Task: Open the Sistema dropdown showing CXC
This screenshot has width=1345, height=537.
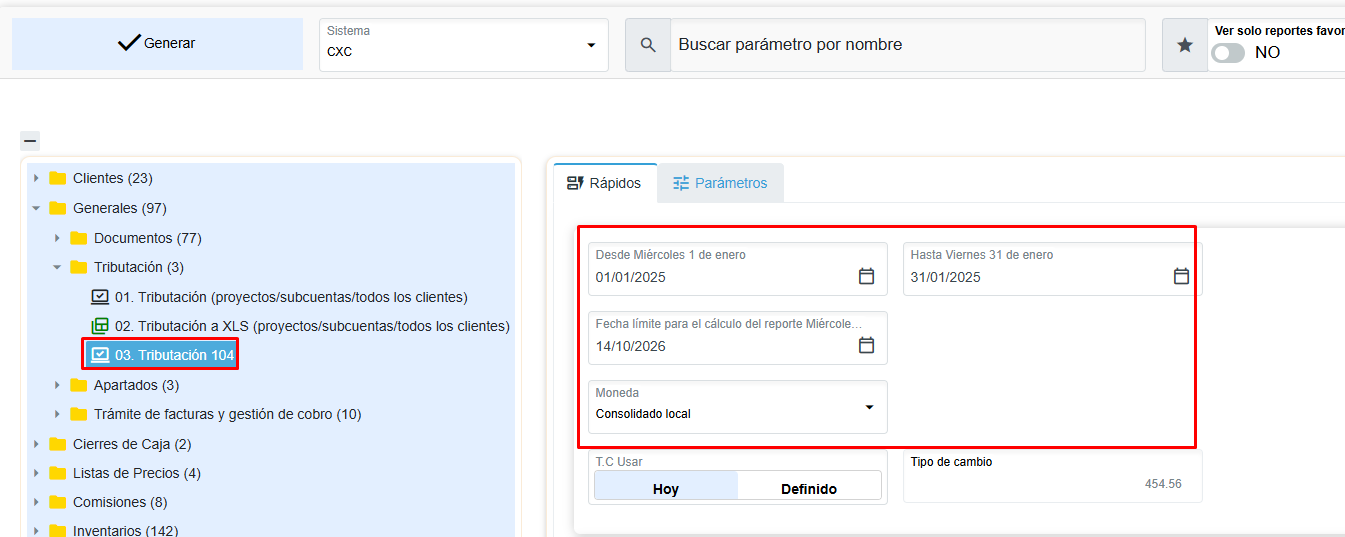Action: pyautogui.click(x=464, y=45)
